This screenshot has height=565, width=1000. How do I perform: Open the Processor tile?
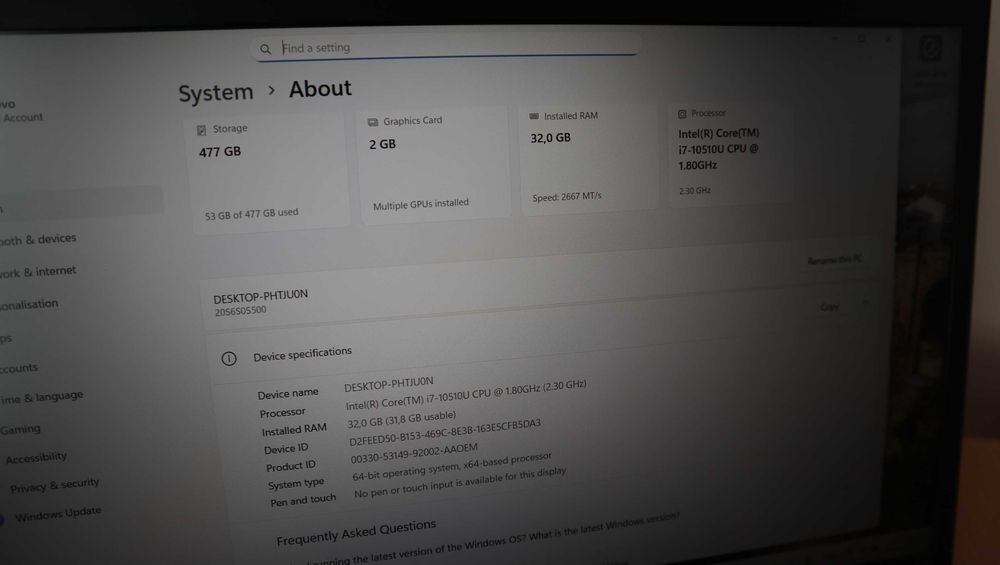point(730,156)
